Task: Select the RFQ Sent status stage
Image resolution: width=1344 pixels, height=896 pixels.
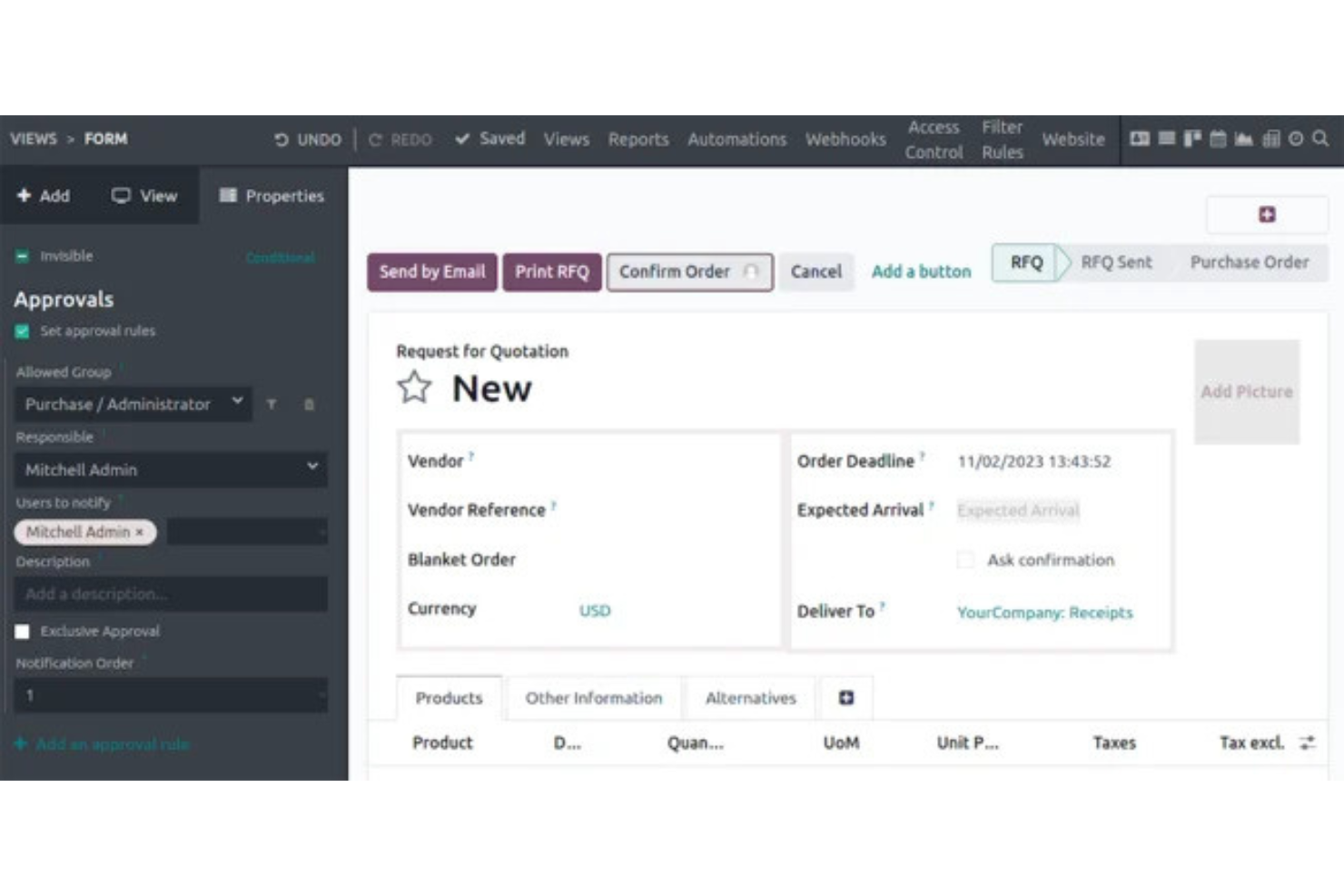Action: coord(1116,262)
